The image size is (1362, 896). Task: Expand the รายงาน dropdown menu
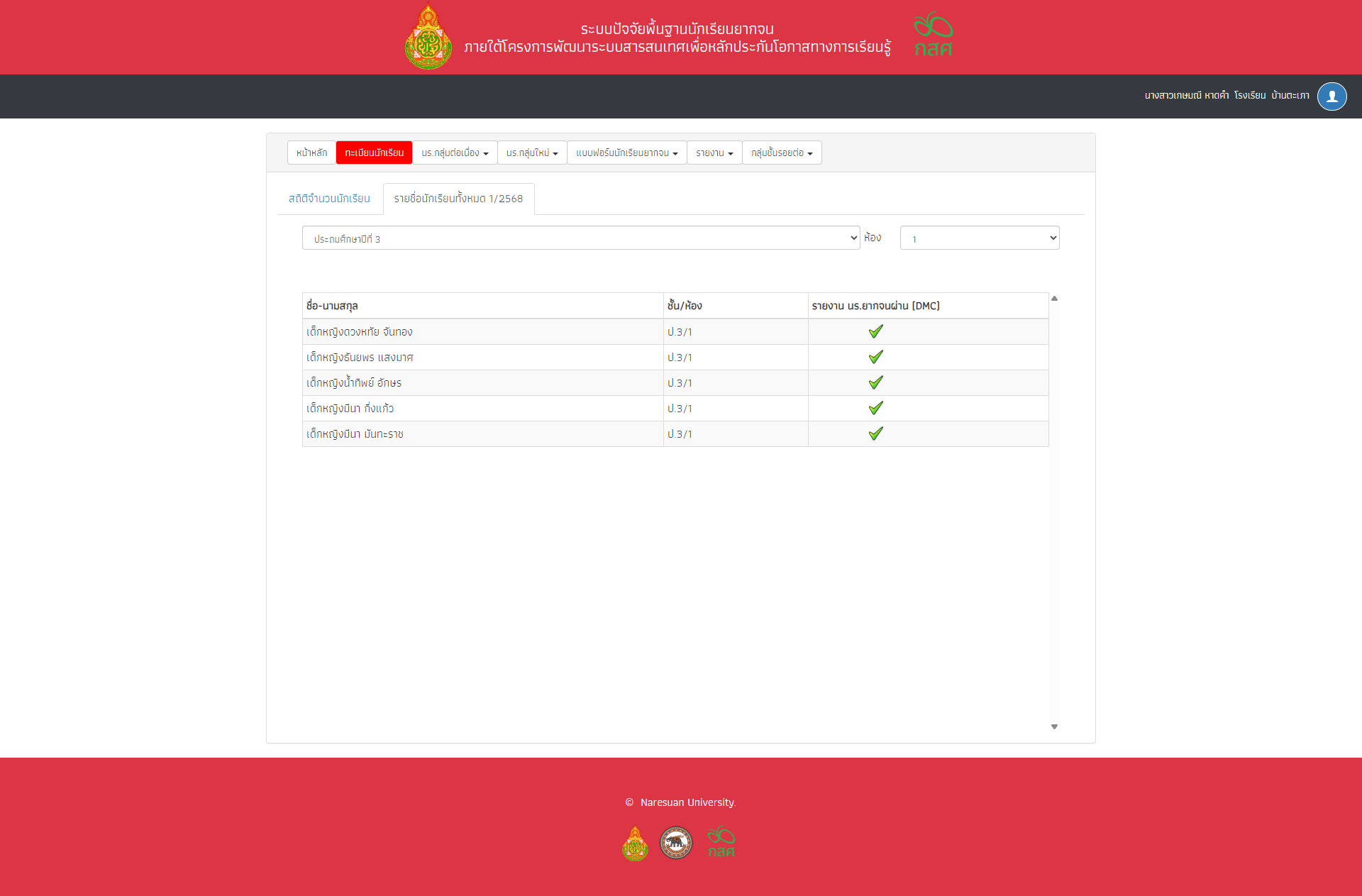click(x=714, y=153)
